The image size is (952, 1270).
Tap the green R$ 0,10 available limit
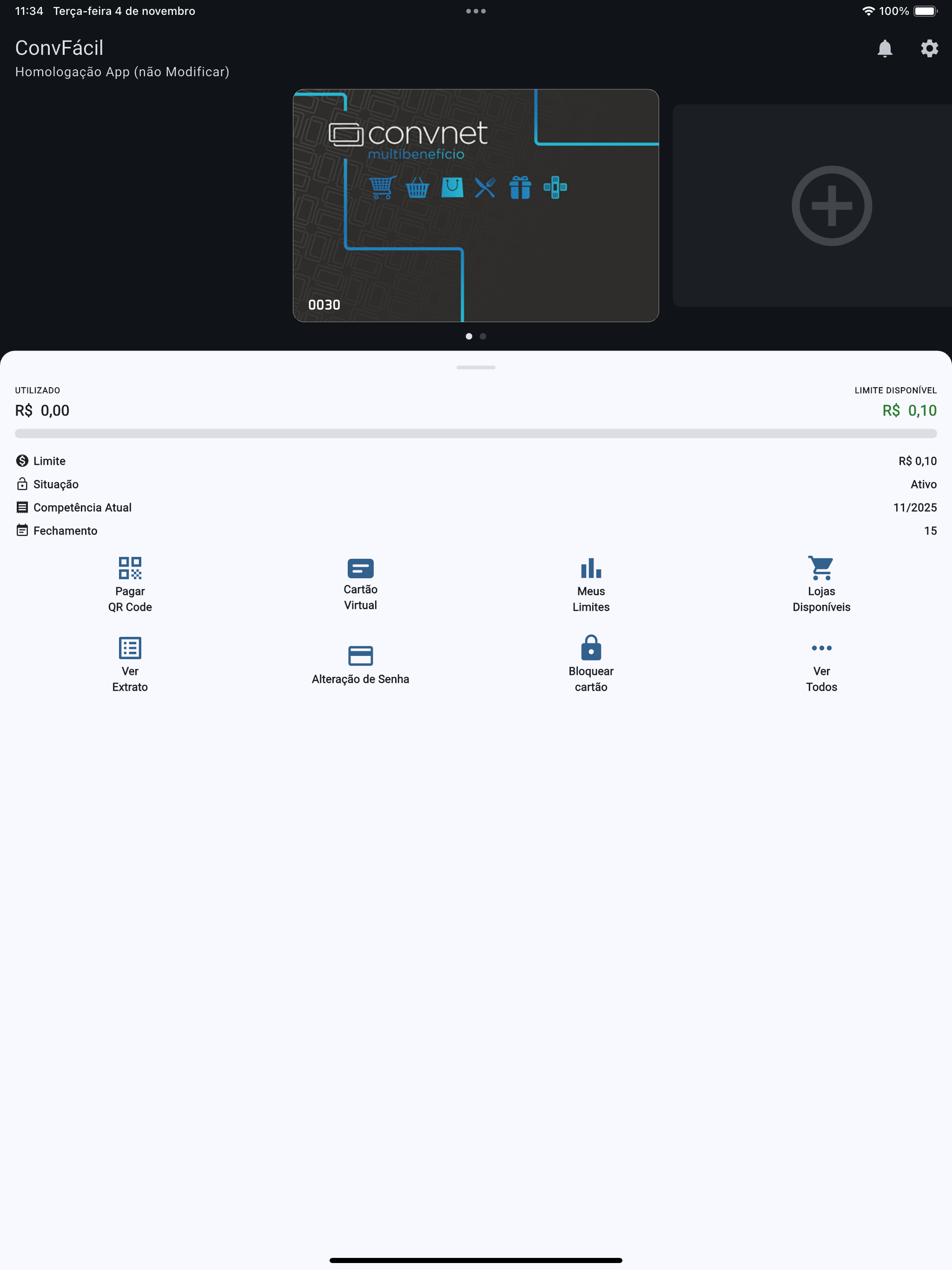[x=910, y=410]
